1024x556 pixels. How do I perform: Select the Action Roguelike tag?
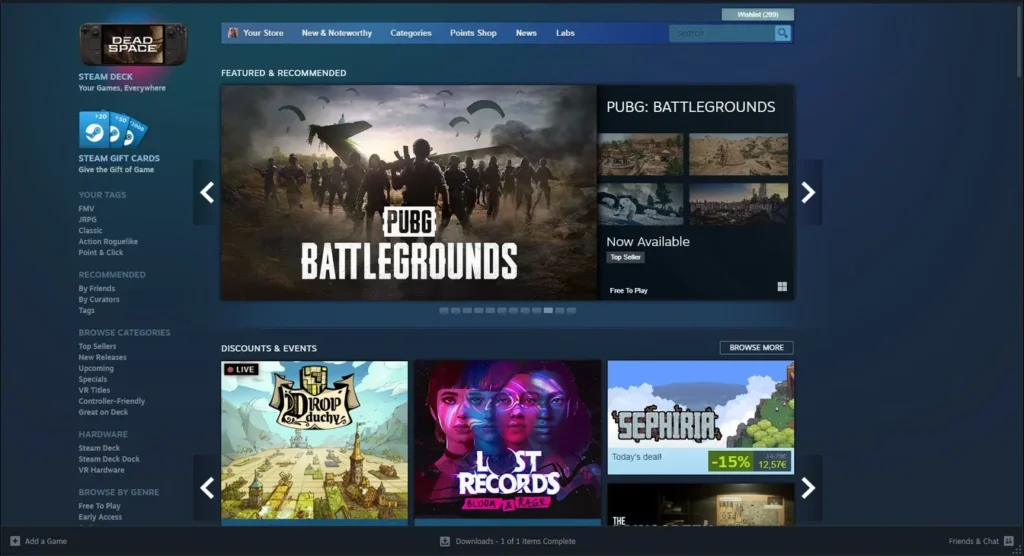(x=108, y=242)
